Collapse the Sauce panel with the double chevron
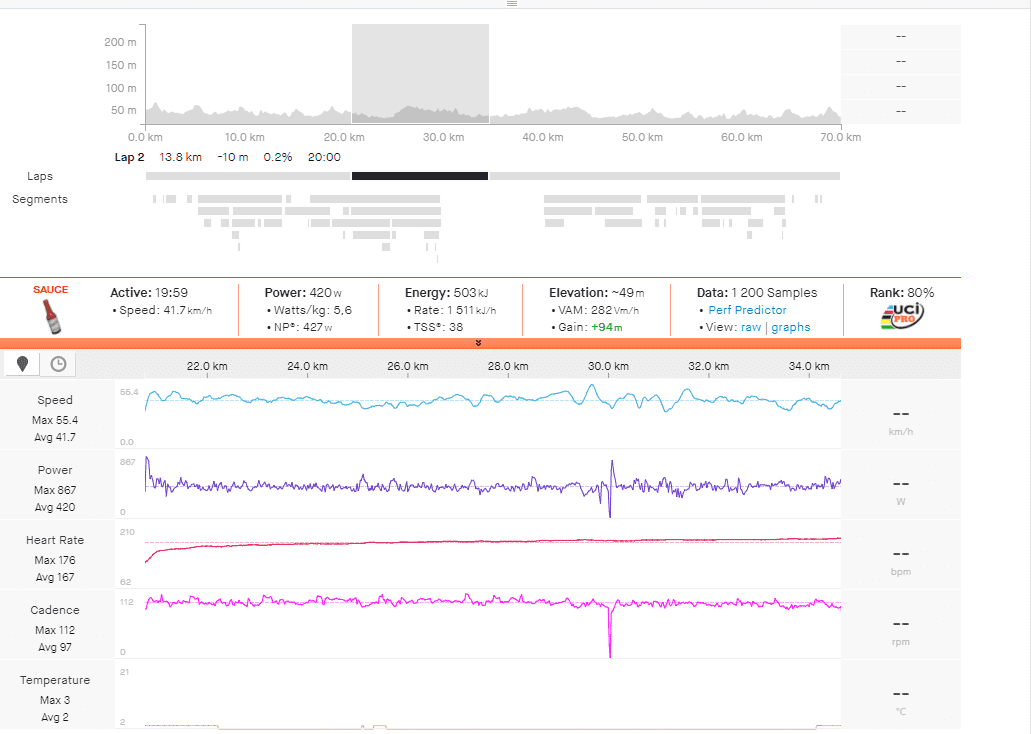 [x=479, y=343]
